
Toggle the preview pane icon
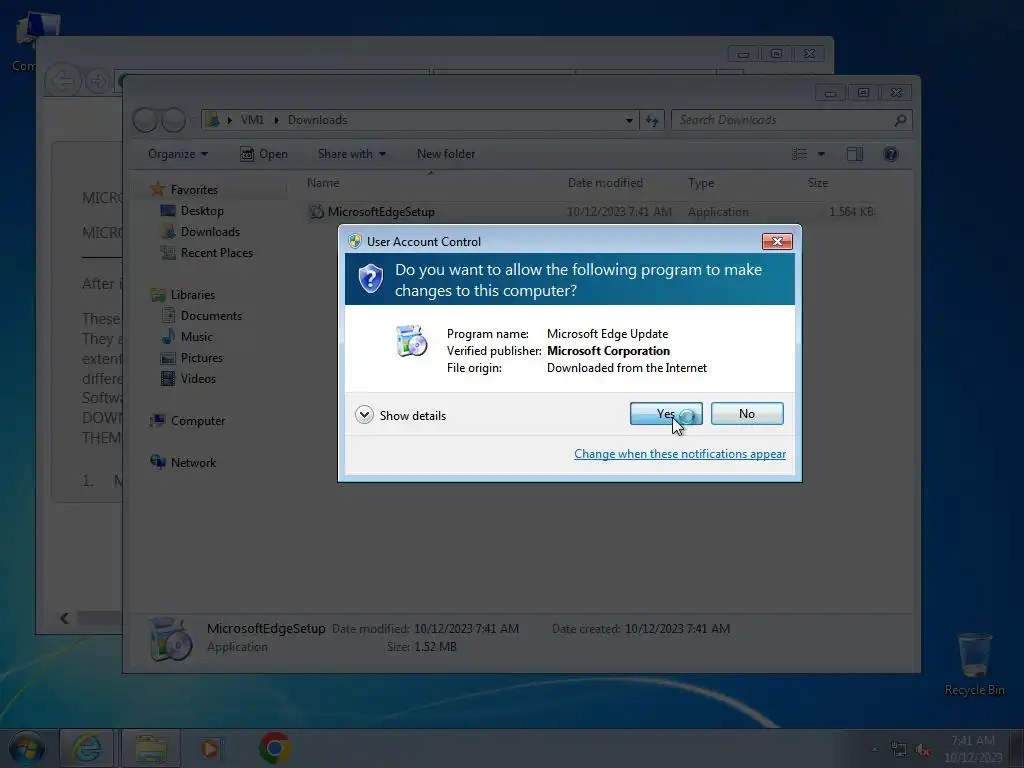coord(854,154)
